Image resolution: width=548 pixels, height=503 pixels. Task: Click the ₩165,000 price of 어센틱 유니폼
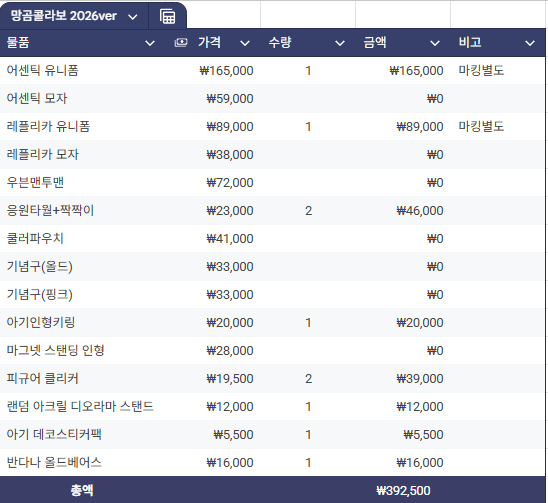[x=226, y=71]
